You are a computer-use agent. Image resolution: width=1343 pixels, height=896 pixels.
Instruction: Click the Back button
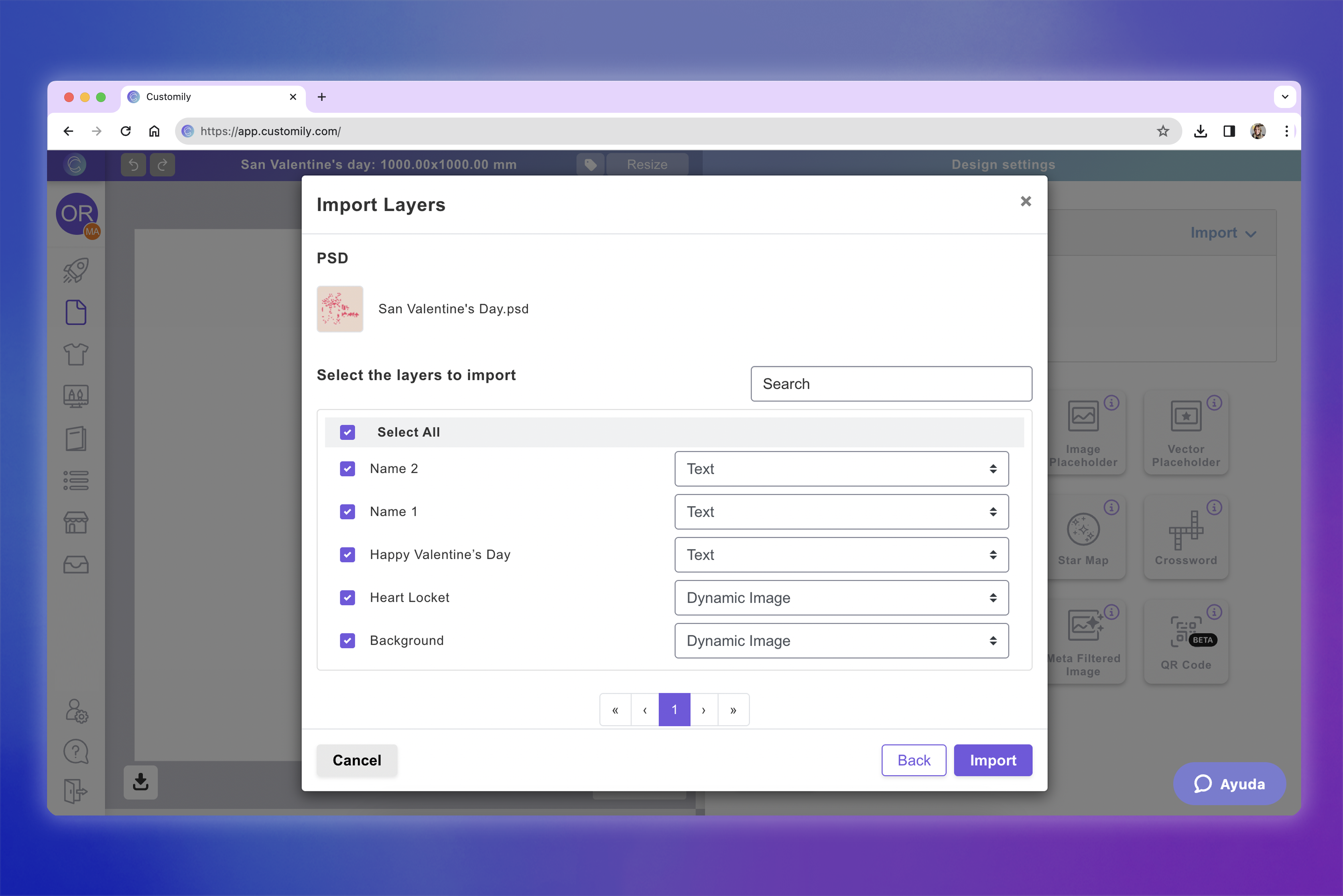pos(913,760)
